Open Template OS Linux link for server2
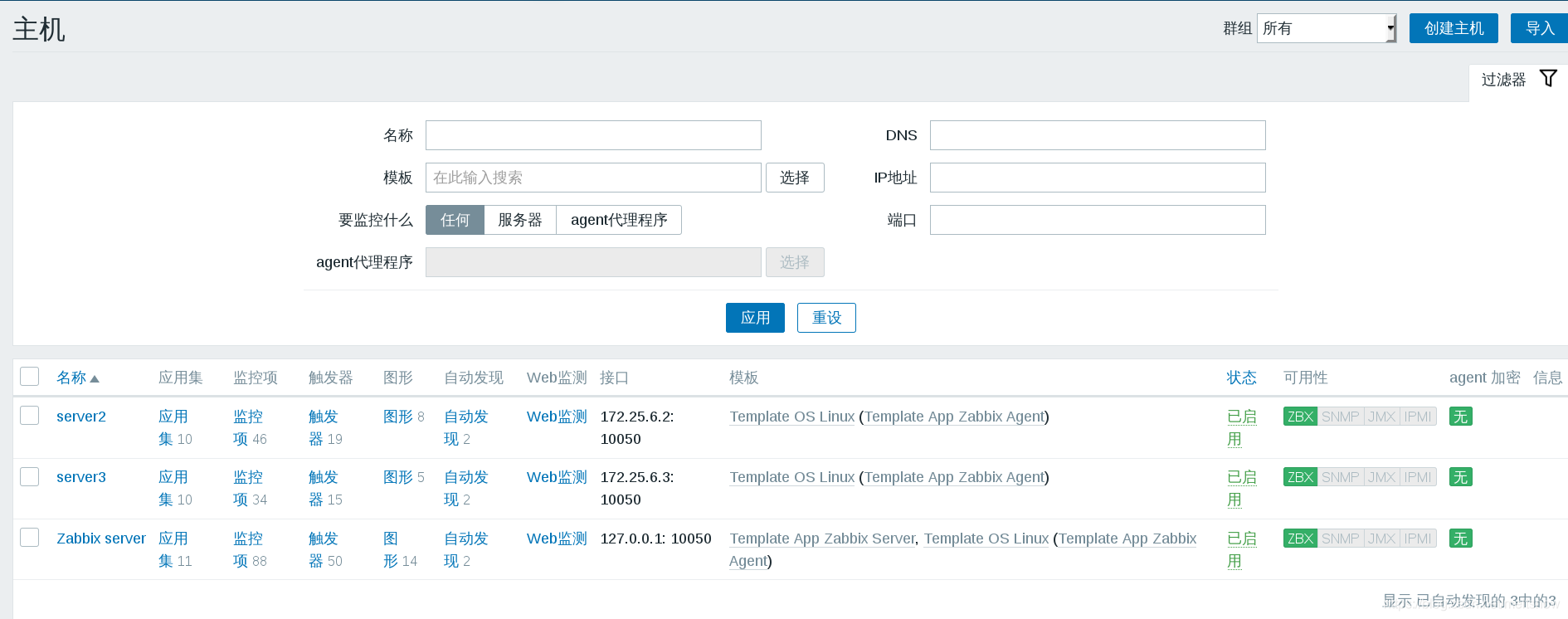The height and width of the screenshot is (619, 1568). pyautogui.click(x=792, y=417)
